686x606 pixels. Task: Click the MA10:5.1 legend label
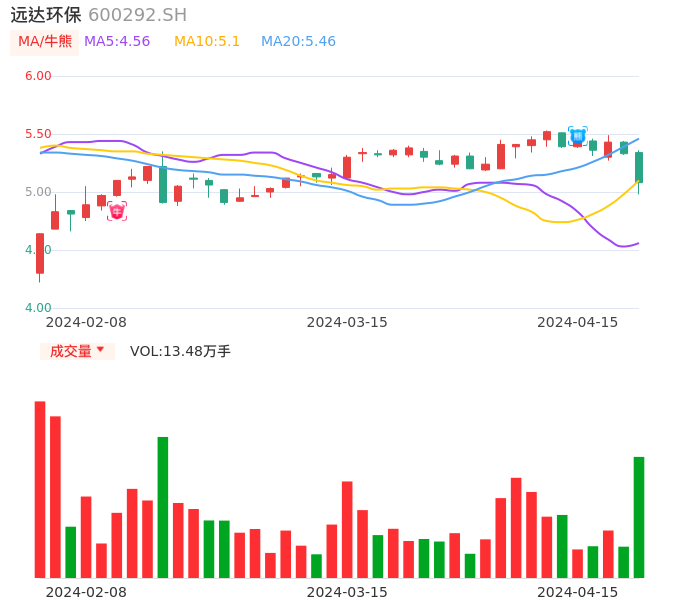207,42
